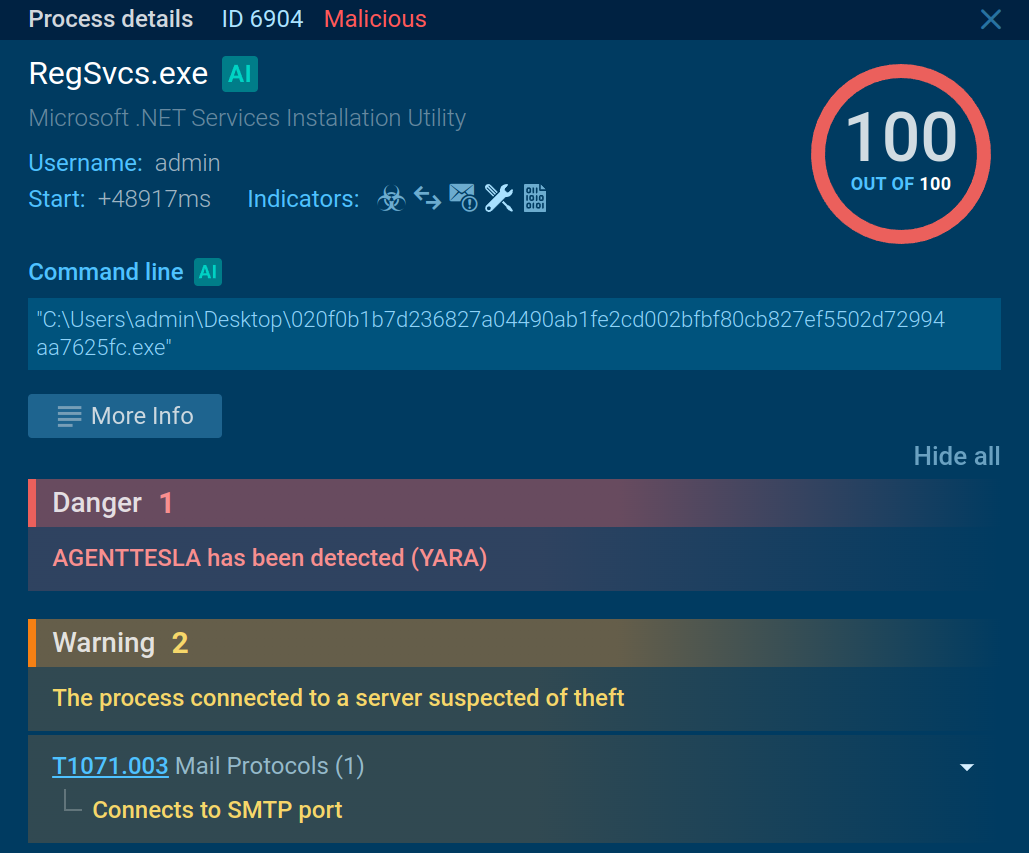Viewport: 1029px width, 853px height.
Task: Click the wrench and screwdriver indicator icon
Action: (498, 198)
